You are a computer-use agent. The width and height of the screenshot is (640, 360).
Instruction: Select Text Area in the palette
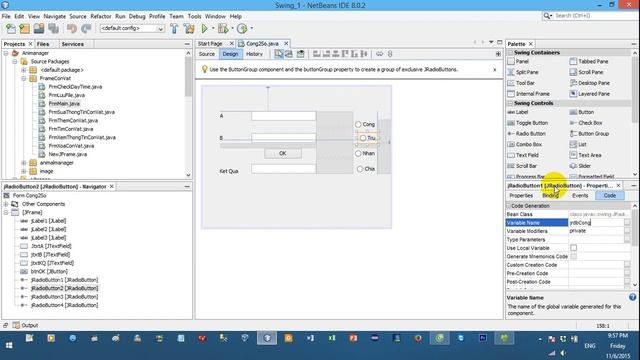click(585, 155)
